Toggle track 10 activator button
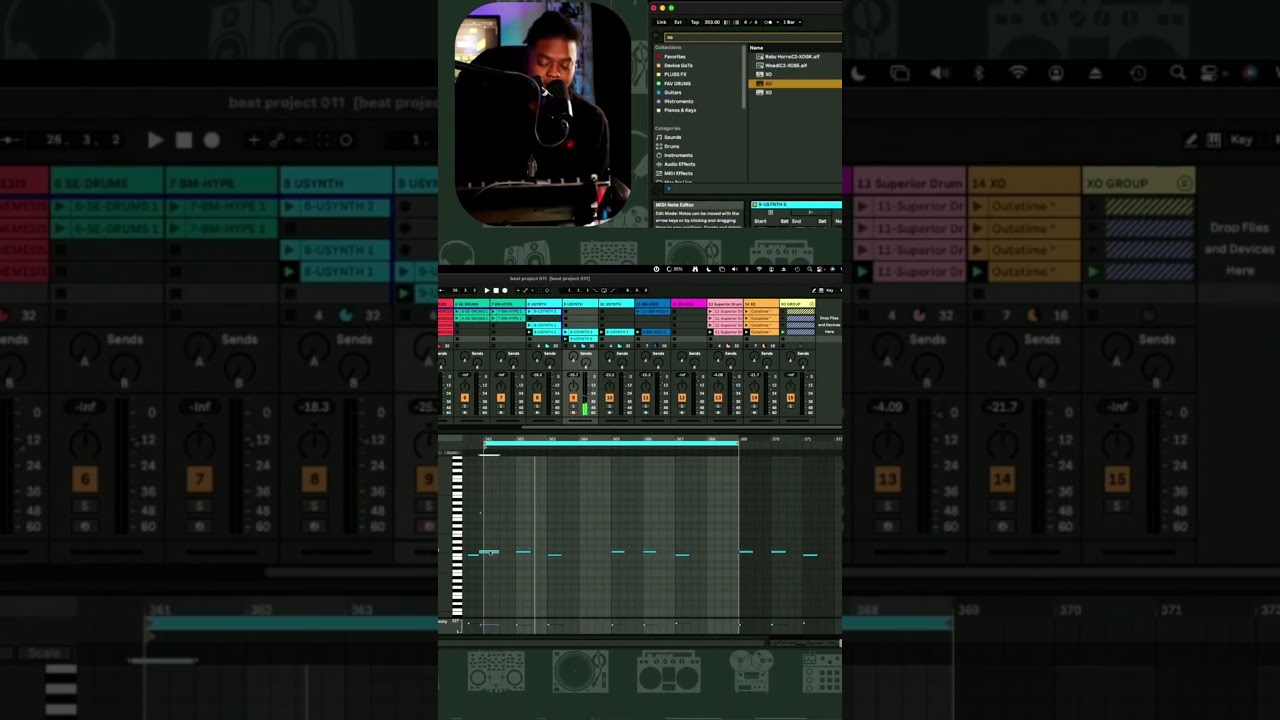This screenshot has height=720, width=1280. tap(609, 398)
